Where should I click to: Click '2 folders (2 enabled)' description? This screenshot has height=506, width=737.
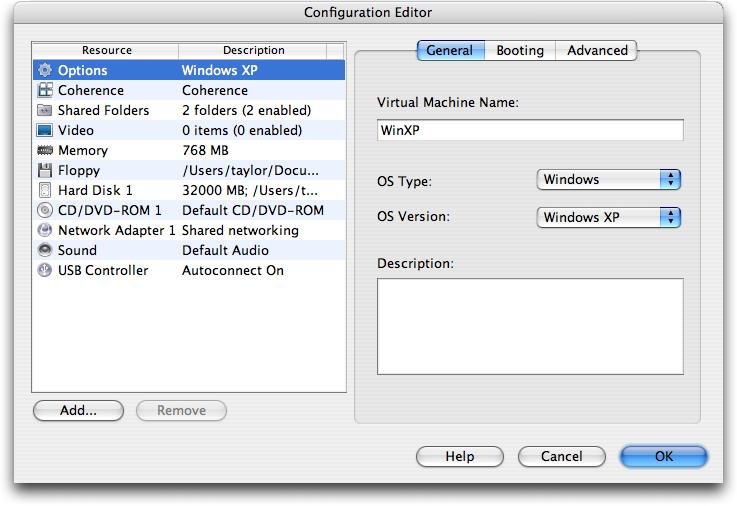click(247, 110)
